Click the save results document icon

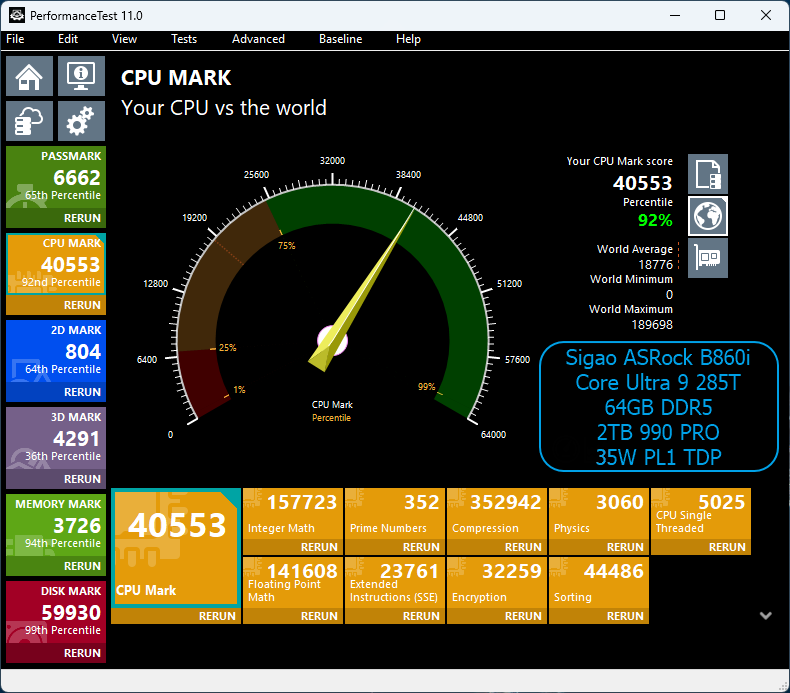point(708,174)
